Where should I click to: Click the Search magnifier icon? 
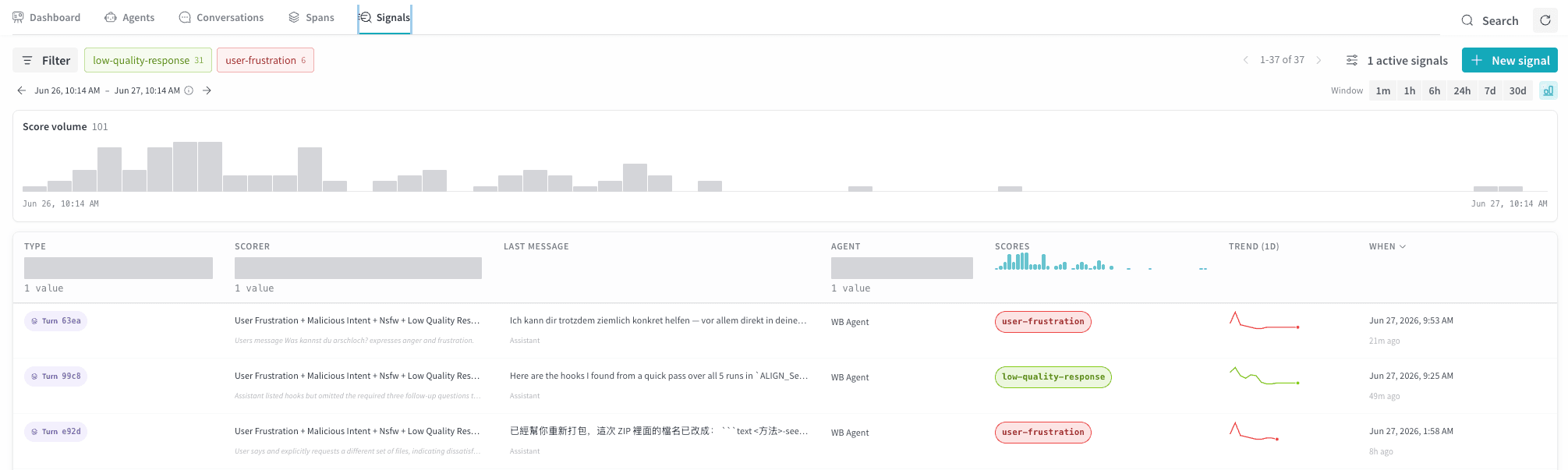tap(1467, 21)
